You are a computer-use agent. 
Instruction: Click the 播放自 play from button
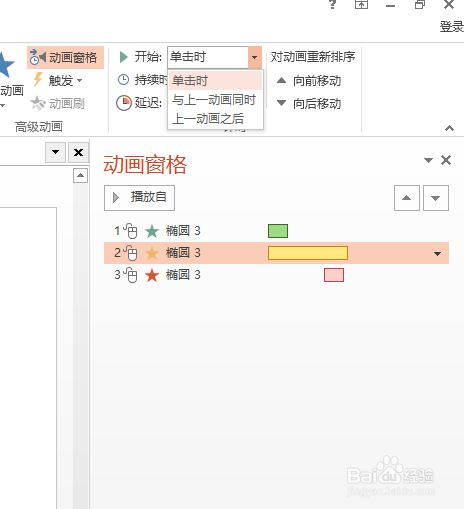(139, 198)
